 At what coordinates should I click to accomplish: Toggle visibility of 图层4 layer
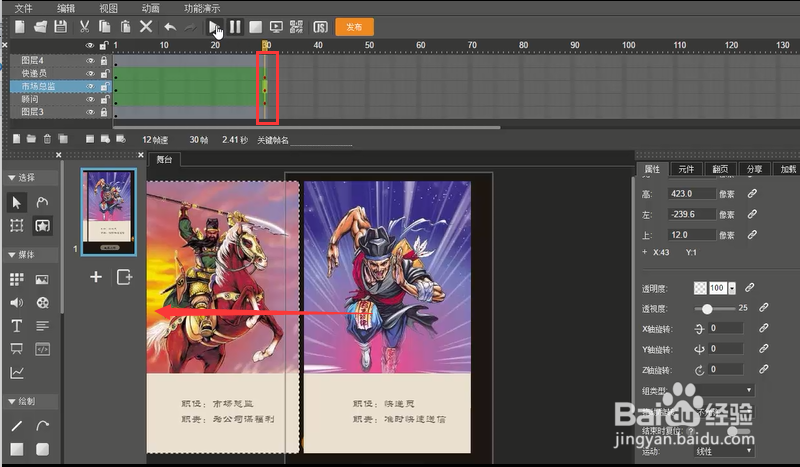point(90,61)
